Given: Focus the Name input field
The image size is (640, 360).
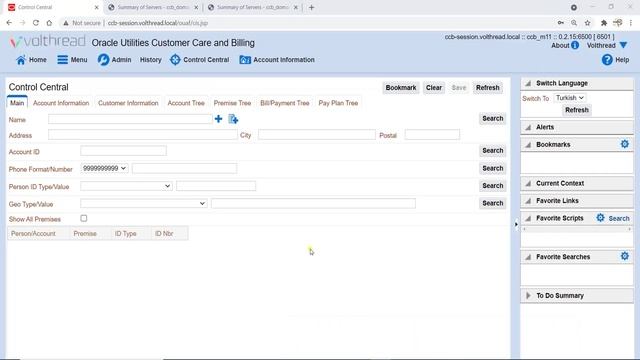Looking at the screenshot, I should 130,119.
